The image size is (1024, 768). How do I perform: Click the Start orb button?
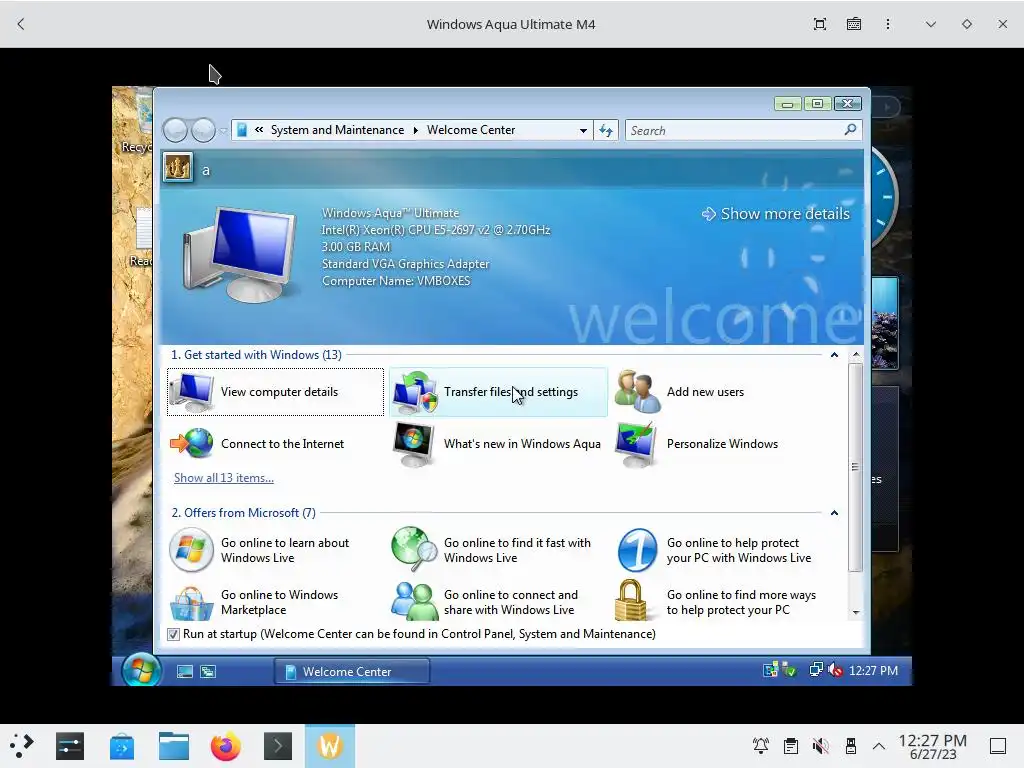141,670
